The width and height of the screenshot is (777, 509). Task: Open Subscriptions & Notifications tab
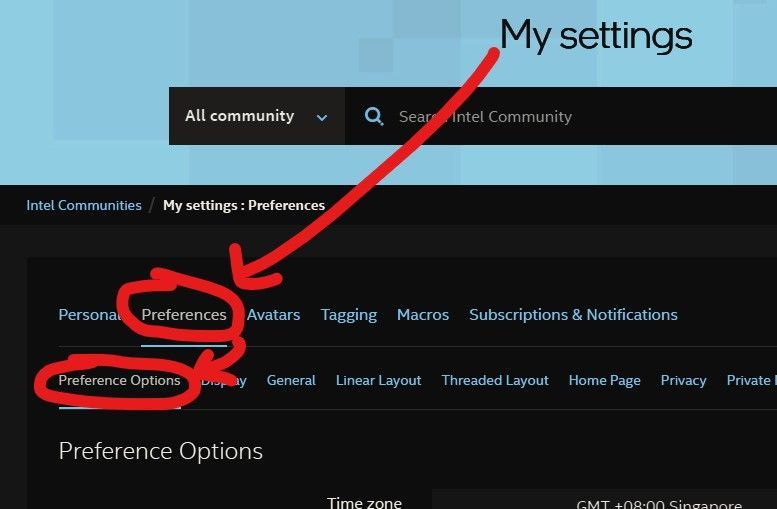(x=573, y=315)
